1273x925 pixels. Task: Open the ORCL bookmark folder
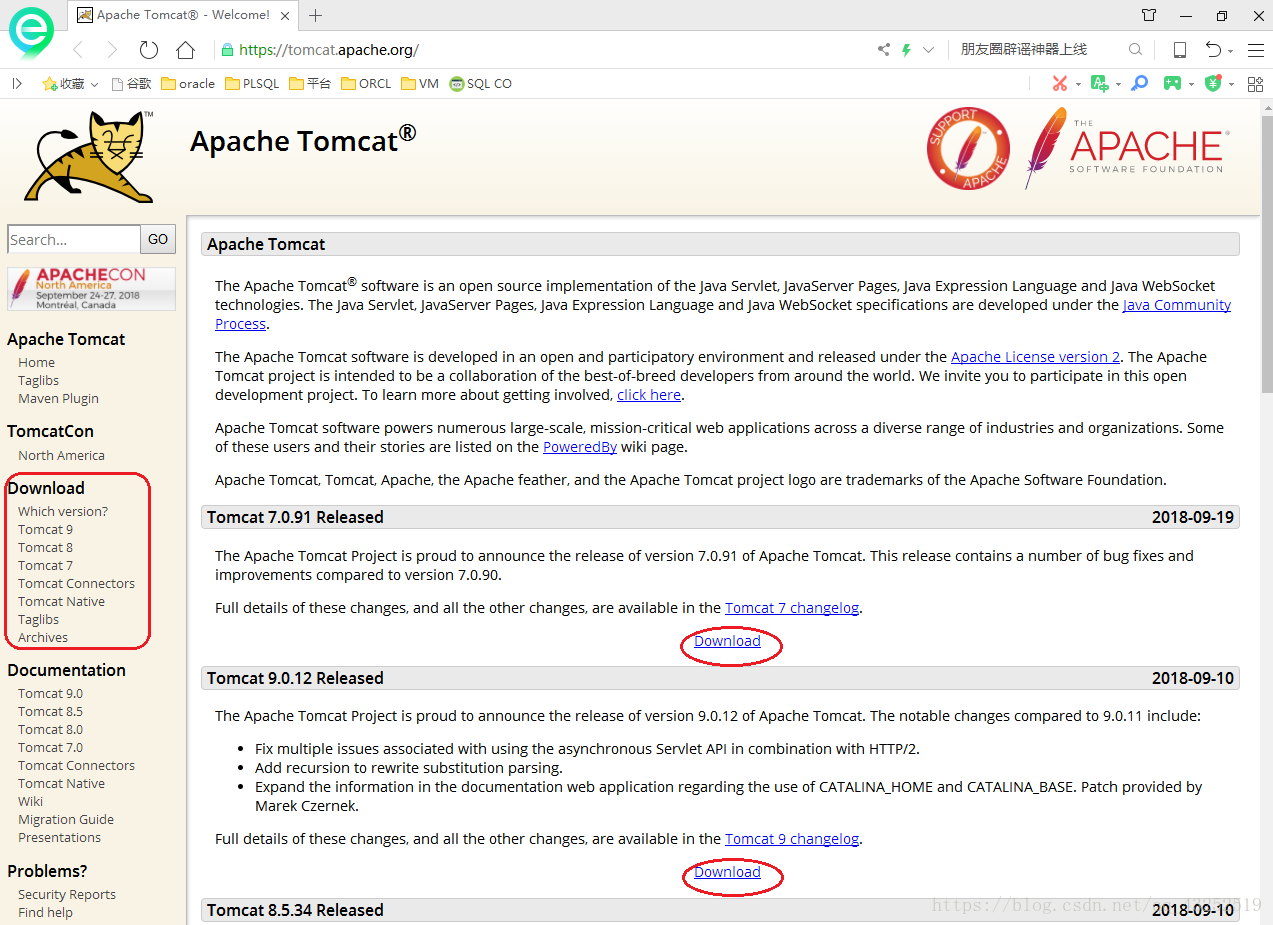[x=366, y=84]
